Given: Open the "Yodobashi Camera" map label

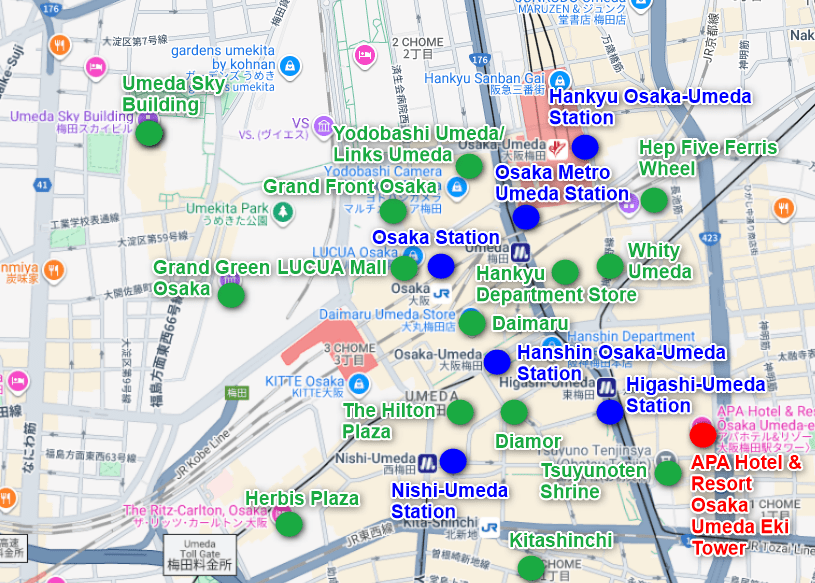Looking at the screenshot, I should [383, 171].
